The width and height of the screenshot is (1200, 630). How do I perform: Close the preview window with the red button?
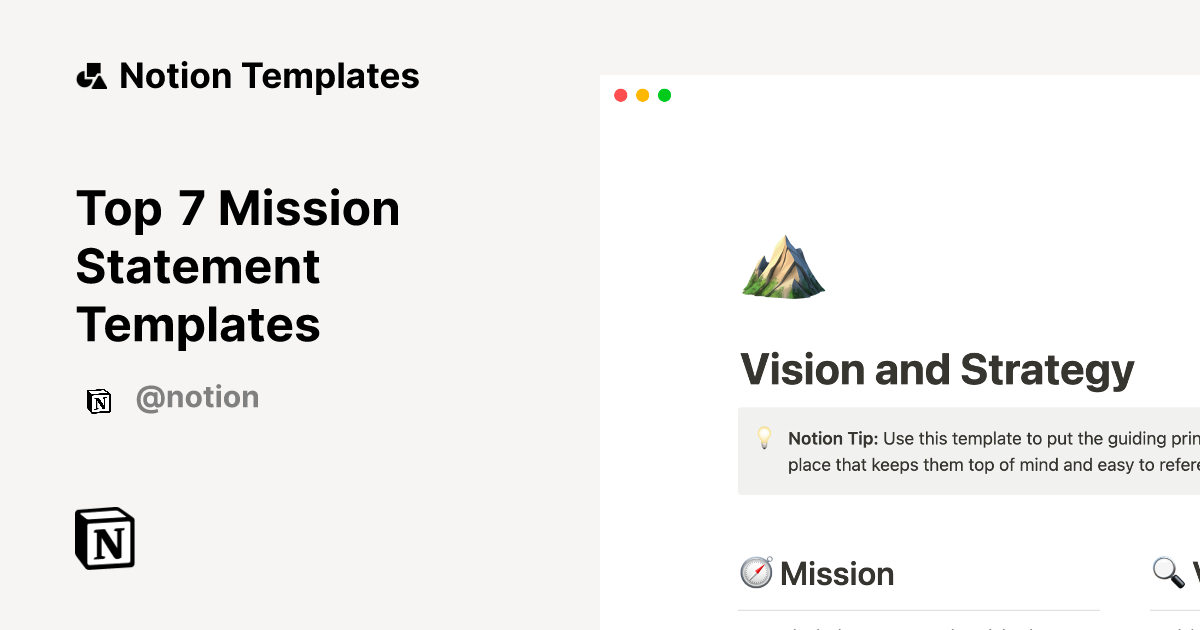pyautogui.click(x=621, y=96)
